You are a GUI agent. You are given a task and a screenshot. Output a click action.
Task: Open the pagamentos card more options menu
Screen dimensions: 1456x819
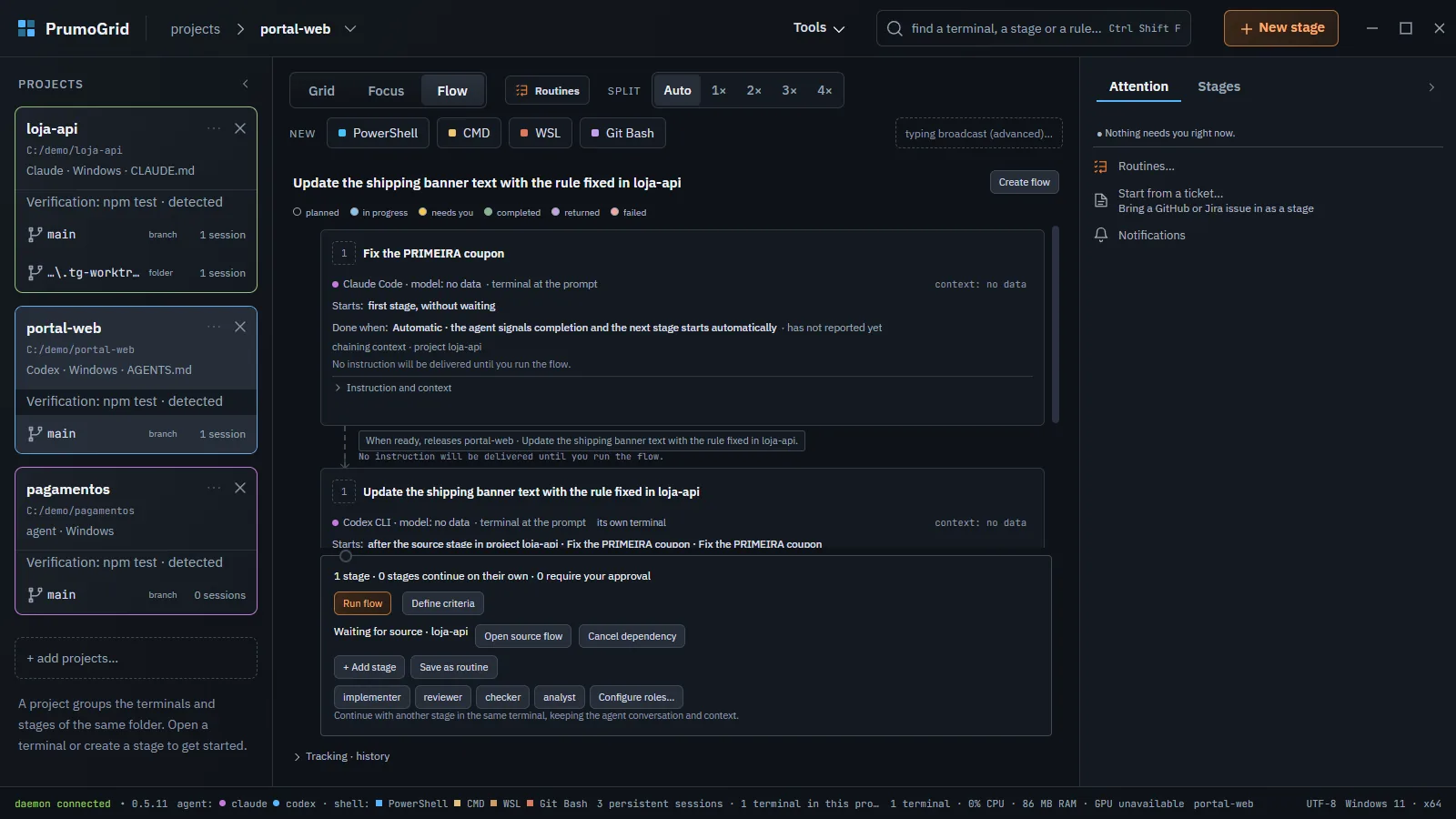(214, 488)
